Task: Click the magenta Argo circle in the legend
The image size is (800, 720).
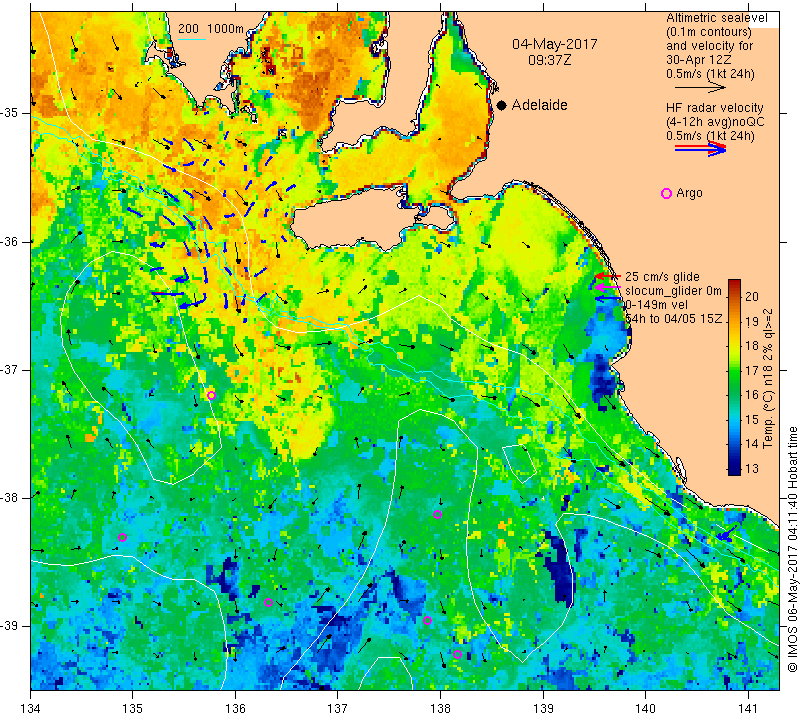Action: [666, 193]
